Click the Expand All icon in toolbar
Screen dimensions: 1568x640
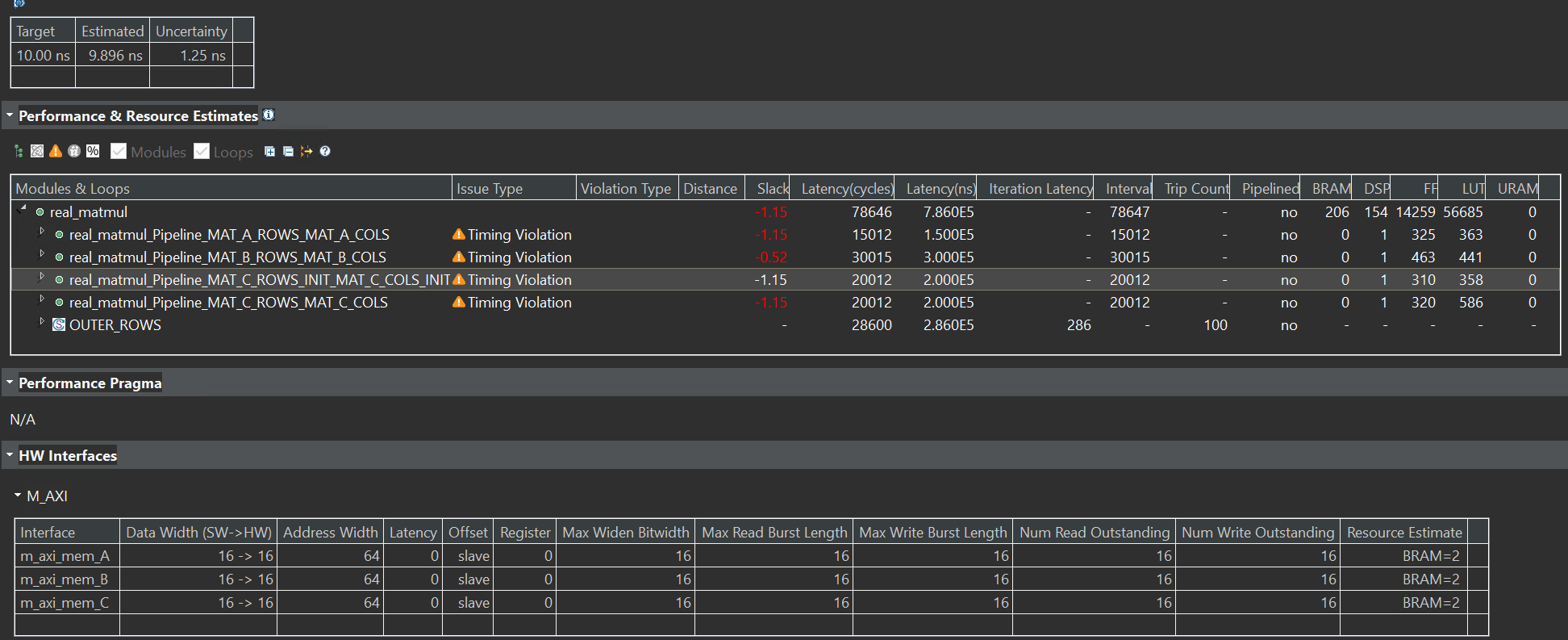coord(269,151)
